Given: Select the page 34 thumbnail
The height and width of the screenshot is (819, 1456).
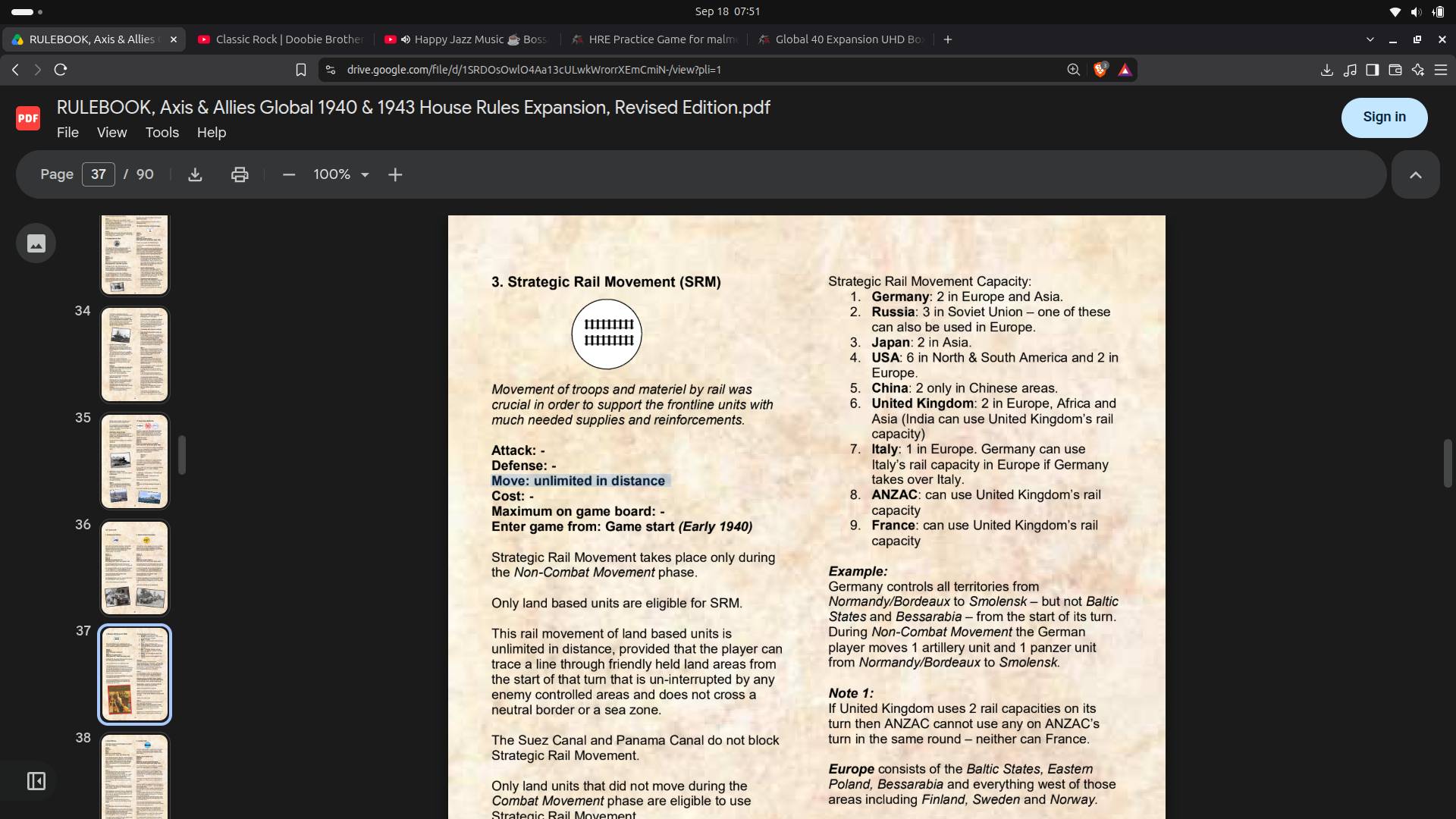Looking at the screenshot, I should 135,355.
